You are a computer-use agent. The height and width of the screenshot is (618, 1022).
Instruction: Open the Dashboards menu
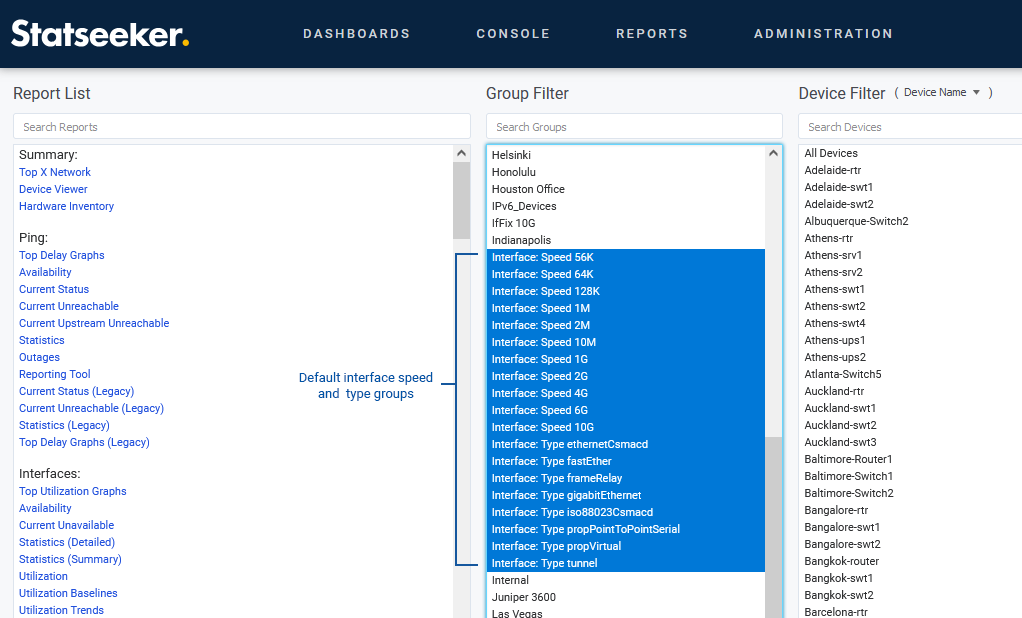tap(356, 34)
